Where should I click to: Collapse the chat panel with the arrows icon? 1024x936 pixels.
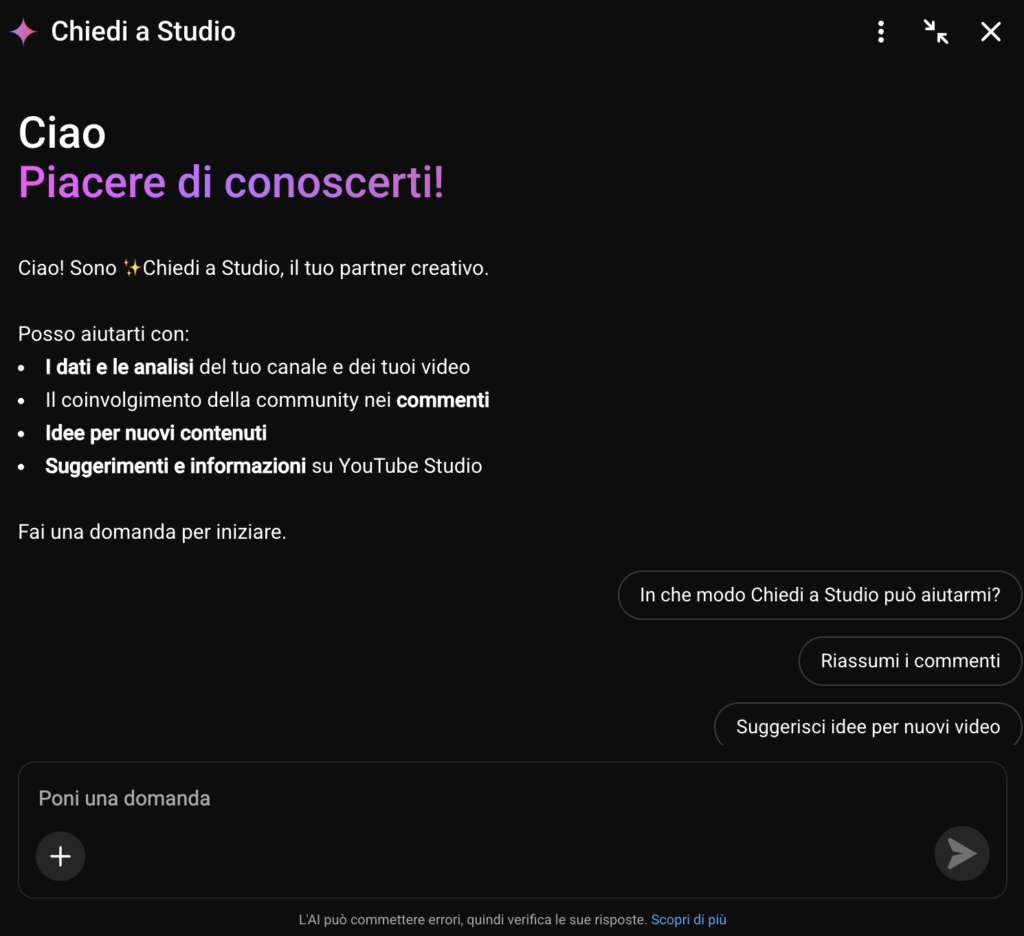(936, 32)
